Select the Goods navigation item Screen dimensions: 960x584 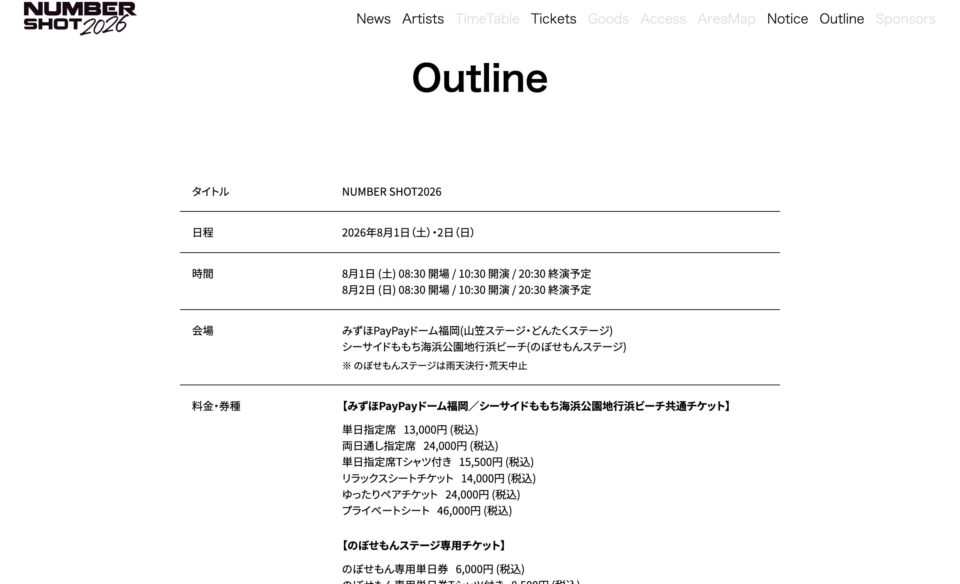pyautogui.click(x=610, y=19)
